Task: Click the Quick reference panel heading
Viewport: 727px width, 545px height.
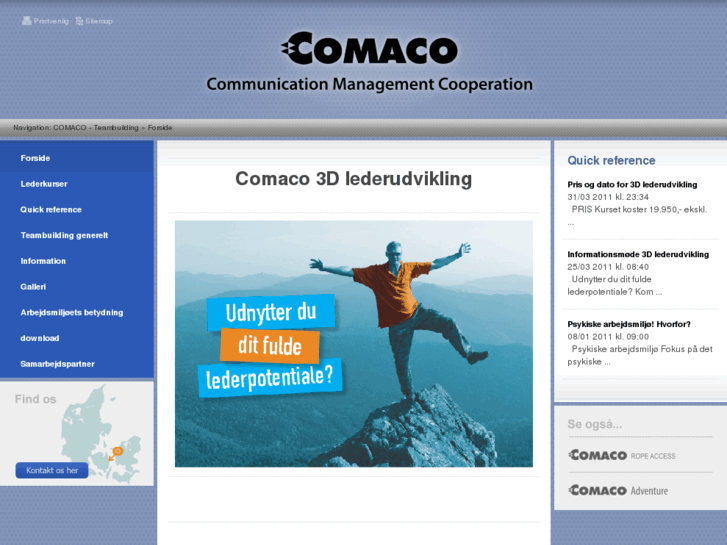Action: pyautogui.click(x=612, y=160)
